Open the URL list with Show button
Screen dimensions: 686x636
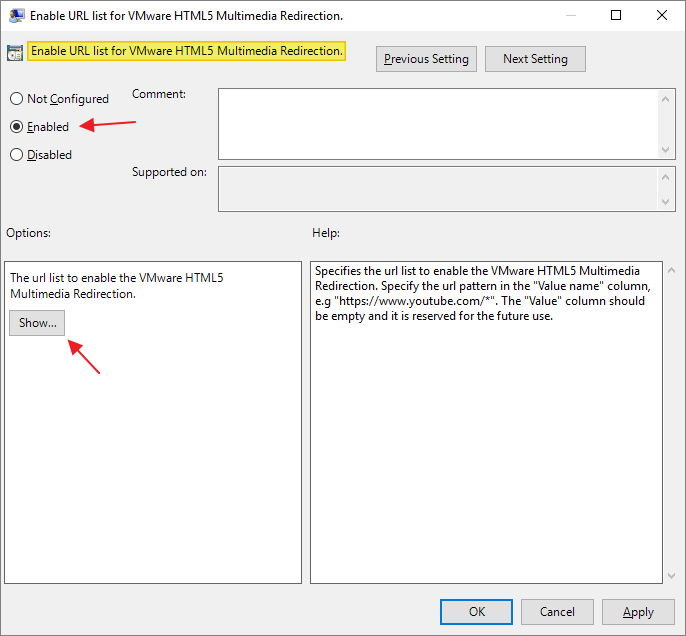tap(38, 323)
